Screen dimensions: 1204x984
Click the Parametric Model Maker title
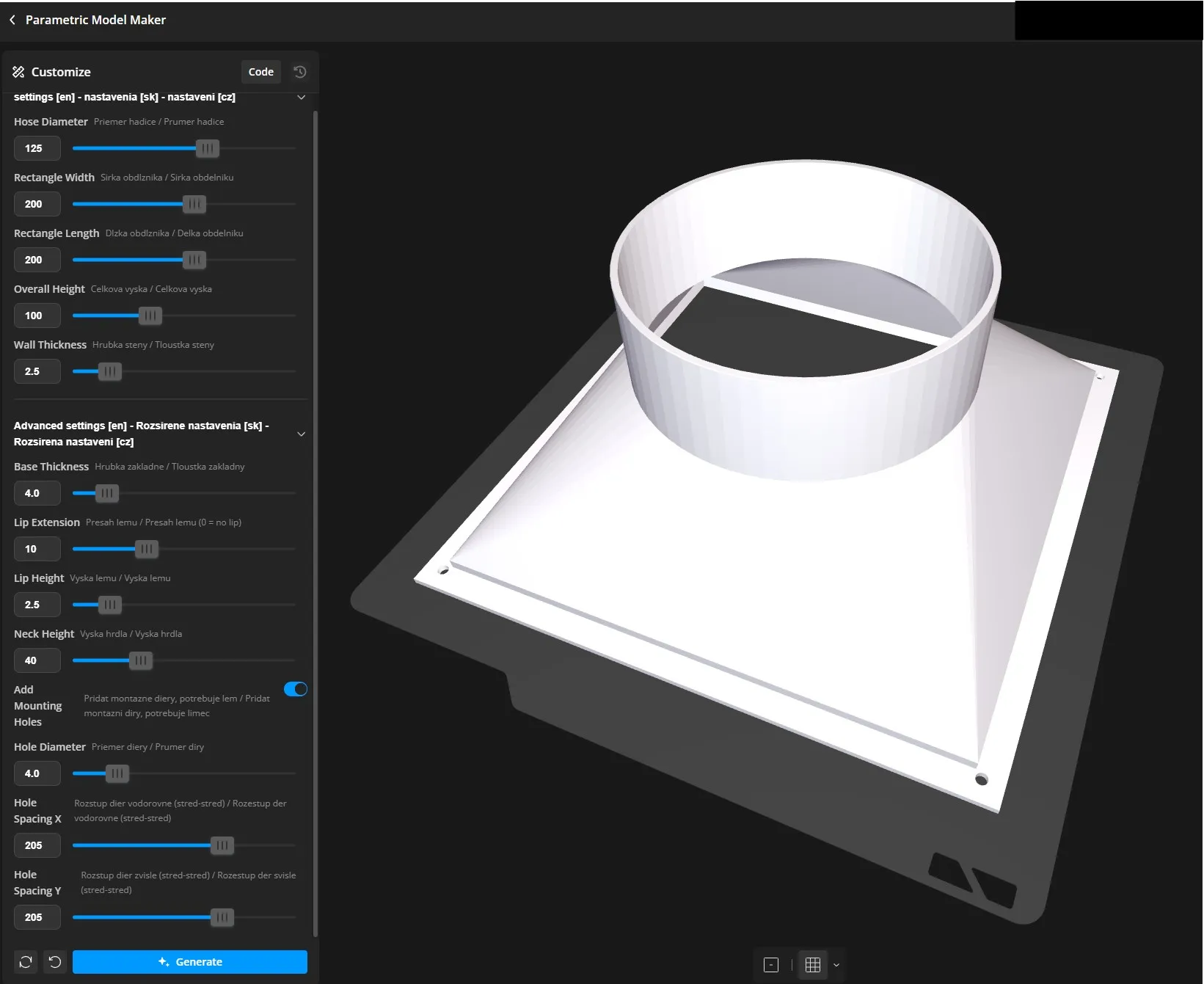[95, 20]
